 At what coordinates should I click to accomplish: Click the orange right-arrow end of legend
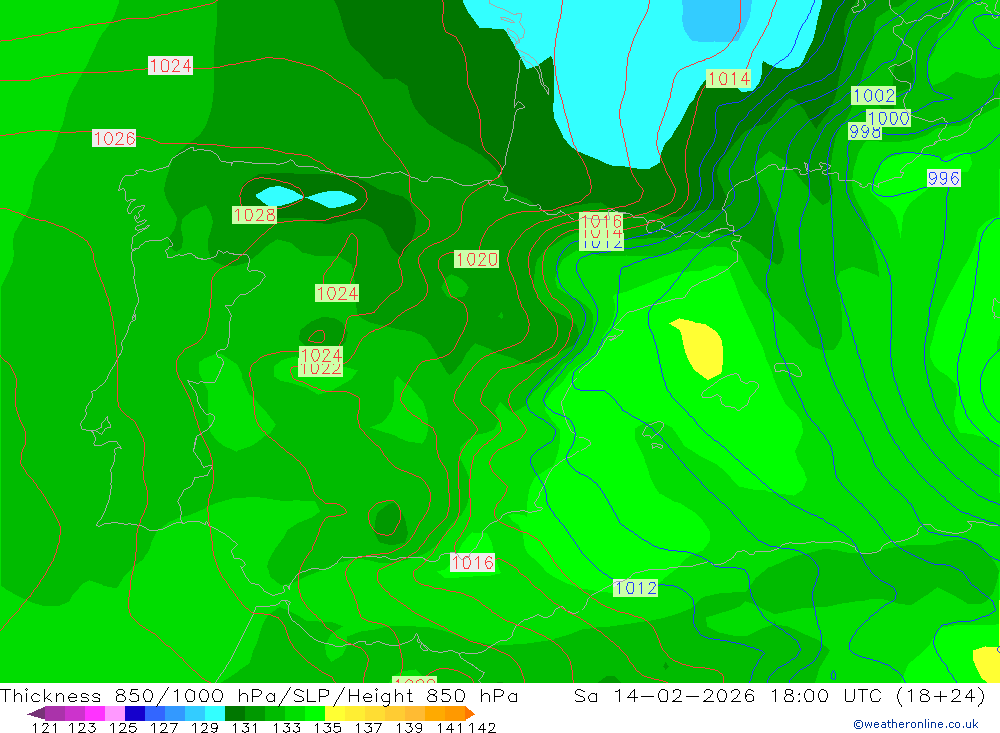pos(470,713)
